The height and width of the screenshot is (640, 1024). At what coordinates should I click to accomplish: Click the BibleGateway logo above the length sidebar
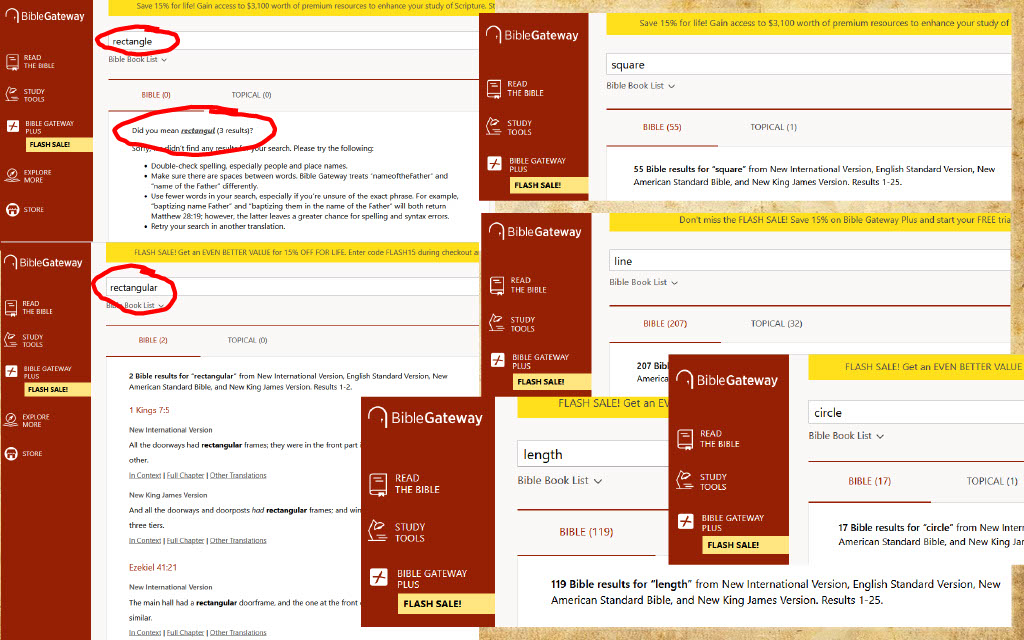(425, 418)
